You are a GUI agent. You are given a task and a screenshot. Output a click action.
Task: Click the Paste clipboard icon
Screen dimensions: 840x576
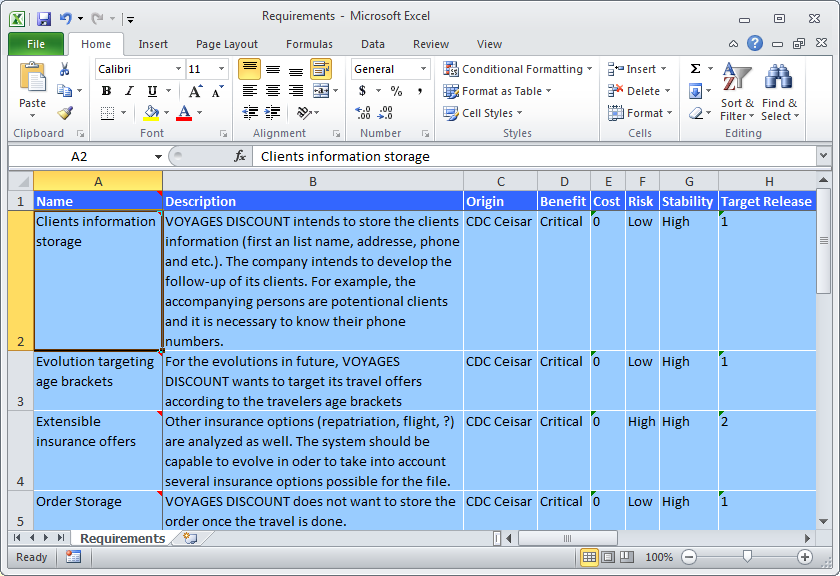coord(33,76)
